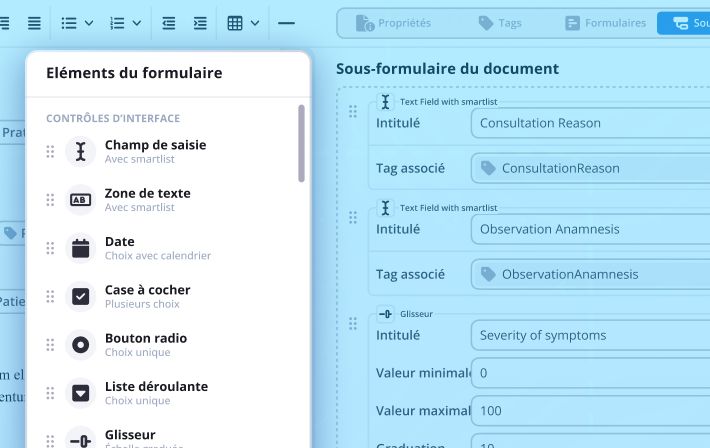710x448 pixels.
Task: Insert a horizontal line
Action: click(286, 23)
